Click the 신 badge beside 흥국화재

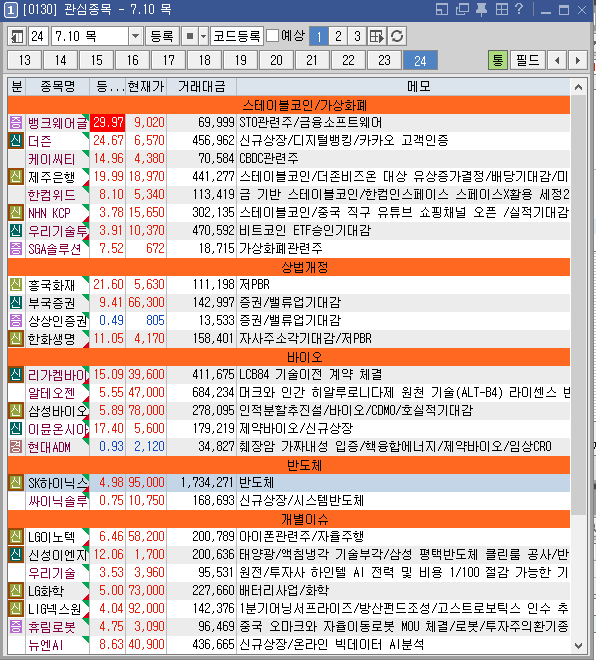point(16,285)
